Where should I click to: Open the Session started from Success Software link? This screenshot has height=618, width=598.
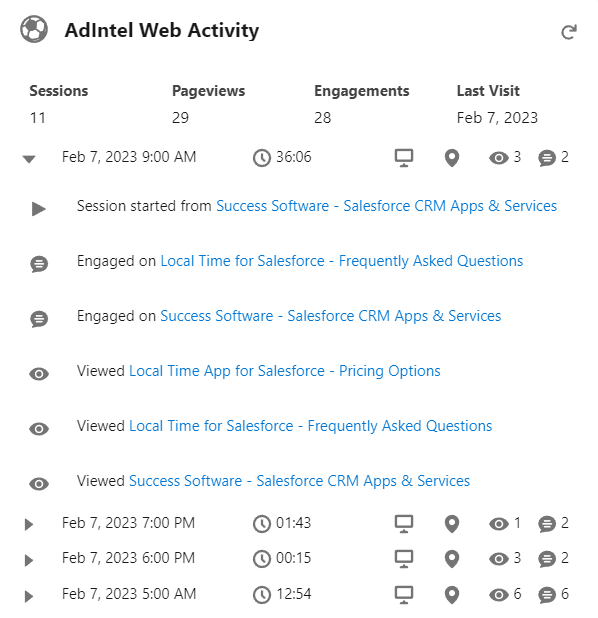click(386, 206)
